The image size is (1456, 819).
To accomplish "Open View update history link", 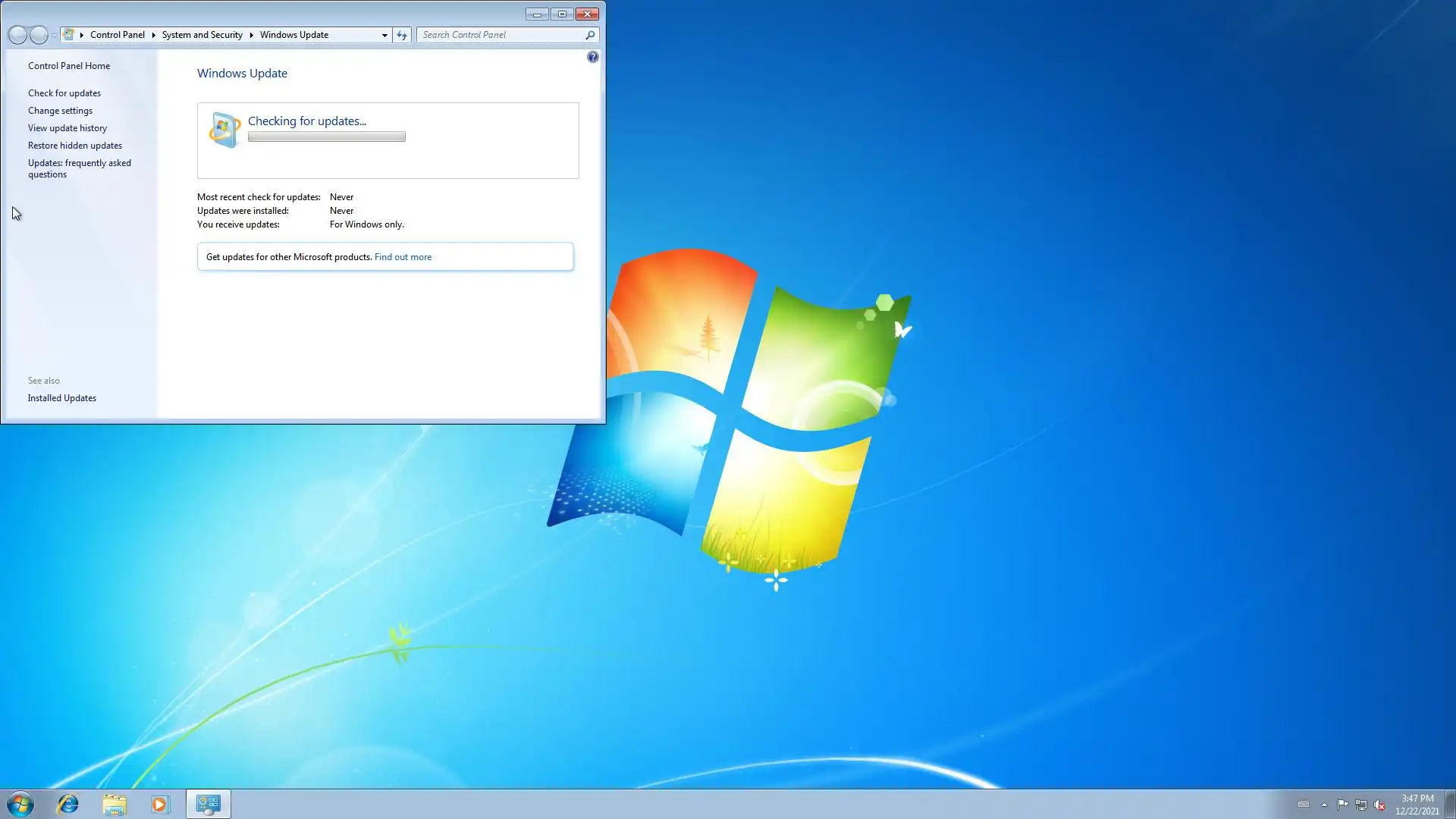I will (x=67, y=128).
